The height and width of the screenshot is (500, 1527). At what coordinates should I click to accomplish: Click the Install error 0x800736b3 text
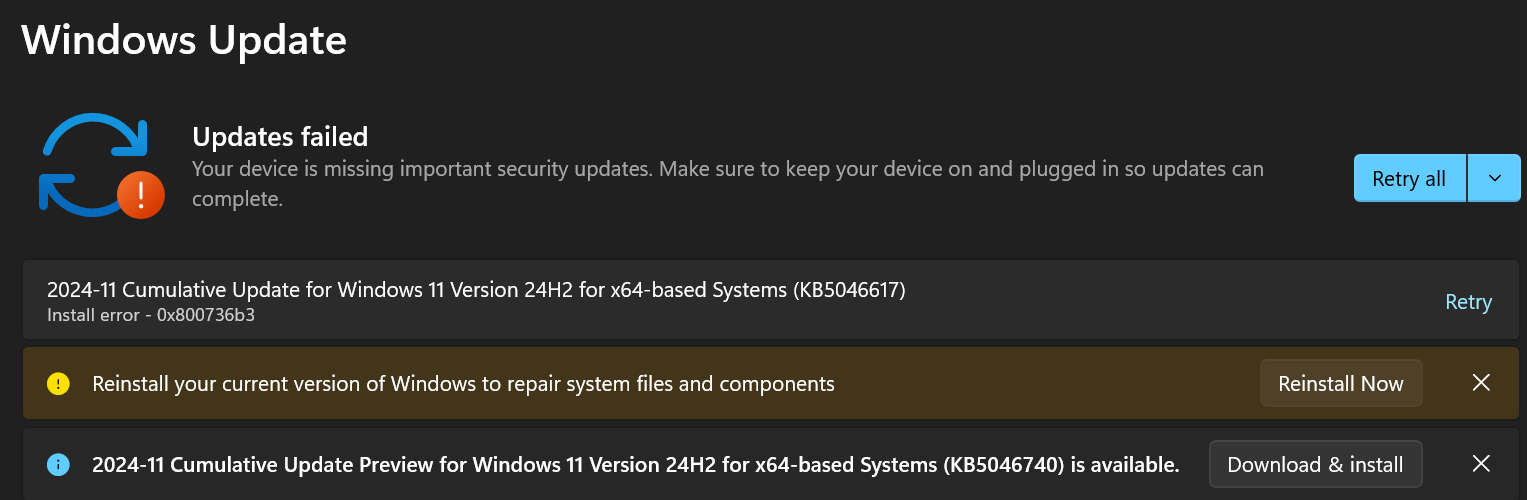(158, 315)
